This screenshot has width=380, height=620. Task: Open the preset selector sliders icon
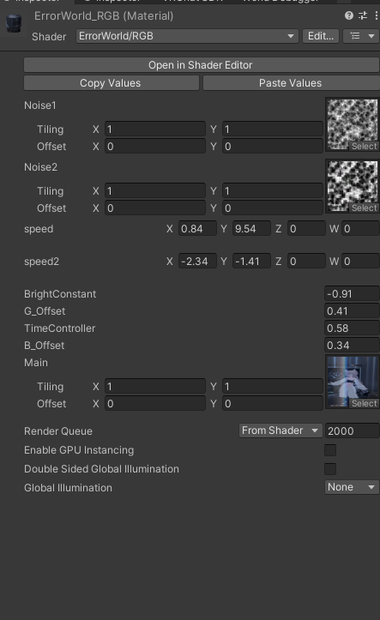pyautogui.click(x=363, y=16)
